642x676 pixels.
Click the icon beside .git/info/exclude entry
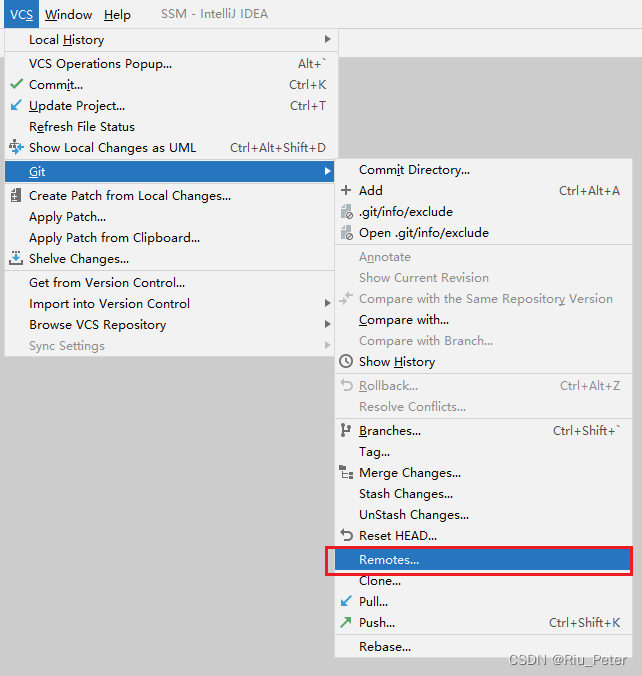pos(347,211)
